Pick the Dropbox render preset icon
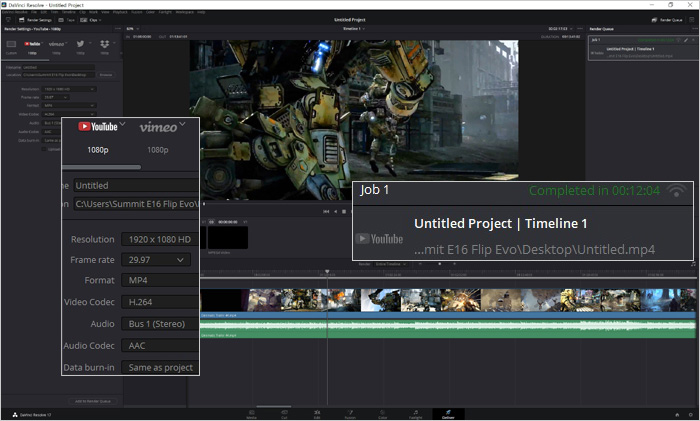The width and height of the screenshot is (700, 421). click(x=105, y=46)
